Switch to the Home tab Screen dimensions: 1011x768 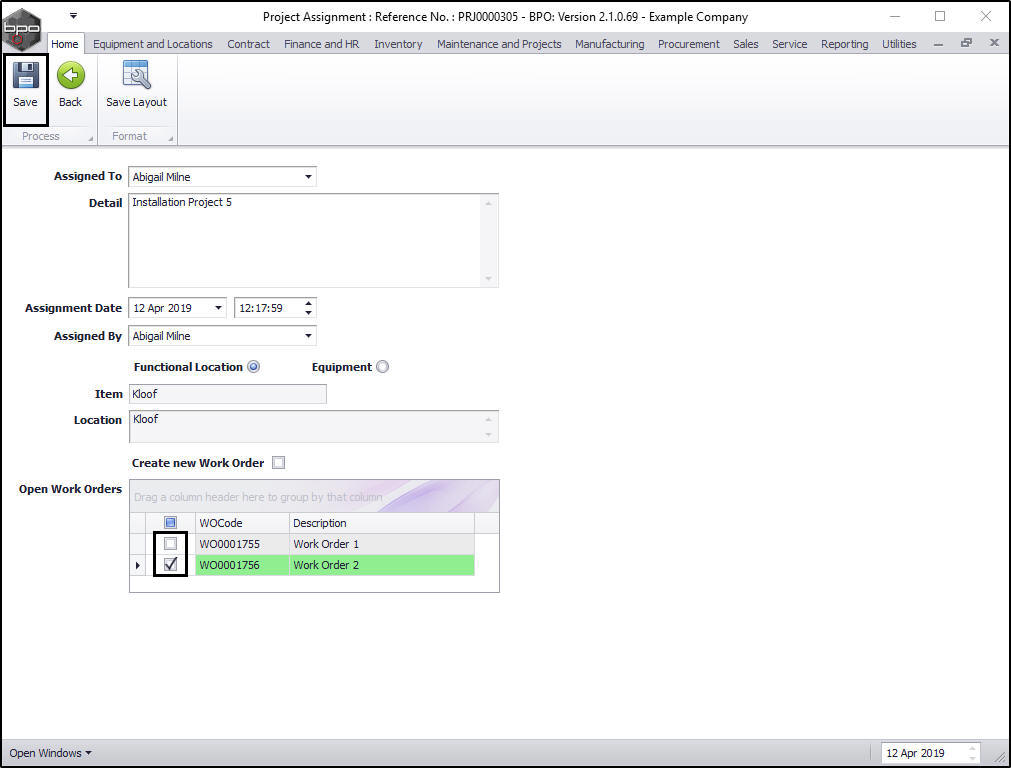[x=64, y=44]
